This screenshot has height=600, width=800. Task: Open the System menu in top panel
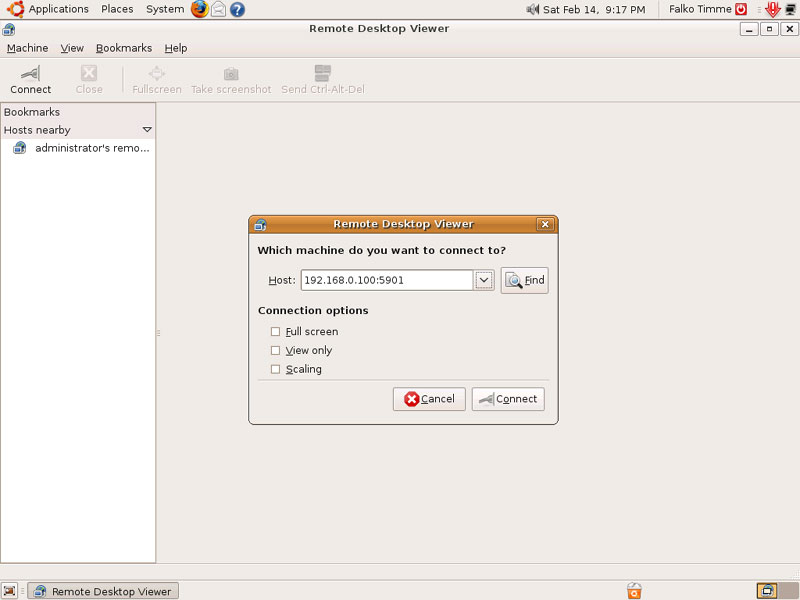coord(165,9)
